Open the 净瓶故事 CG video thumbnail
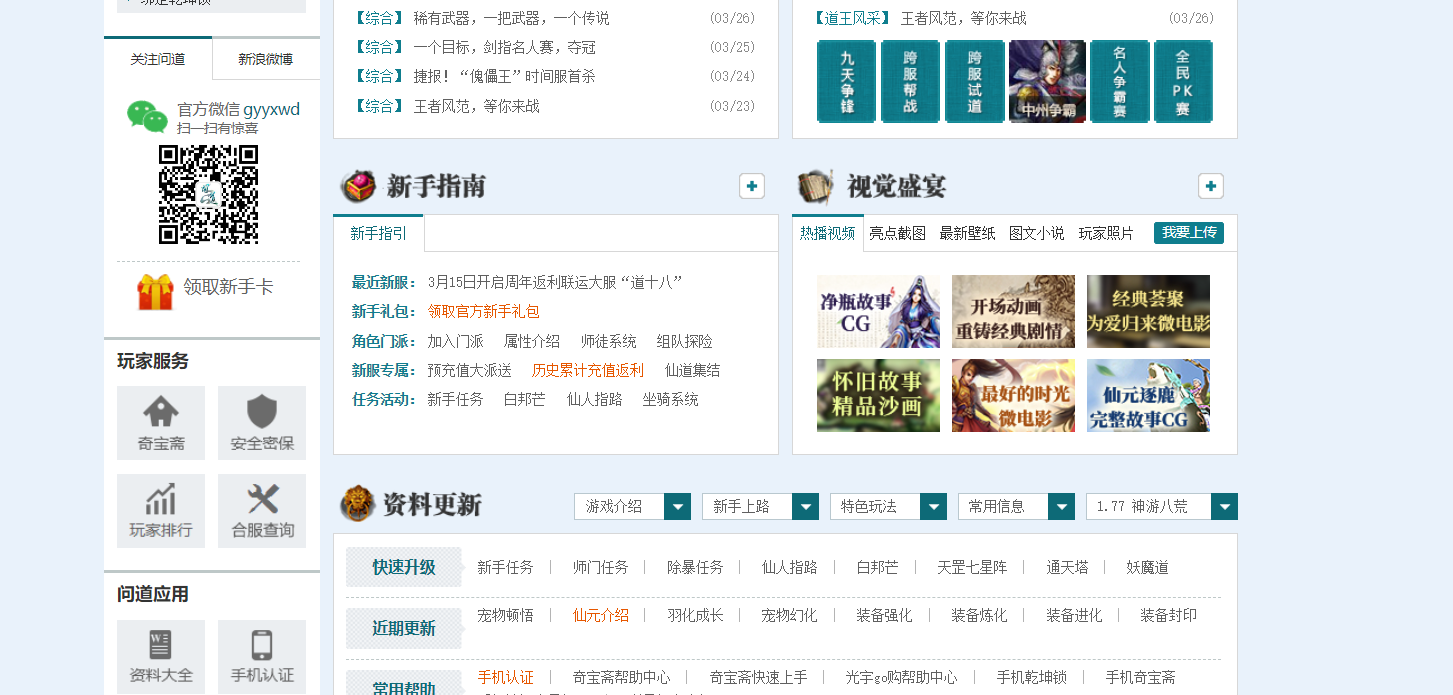Image resolution: width=1453 pixels, height=695 pixels. pyautogui.click(x=878, y=311)
